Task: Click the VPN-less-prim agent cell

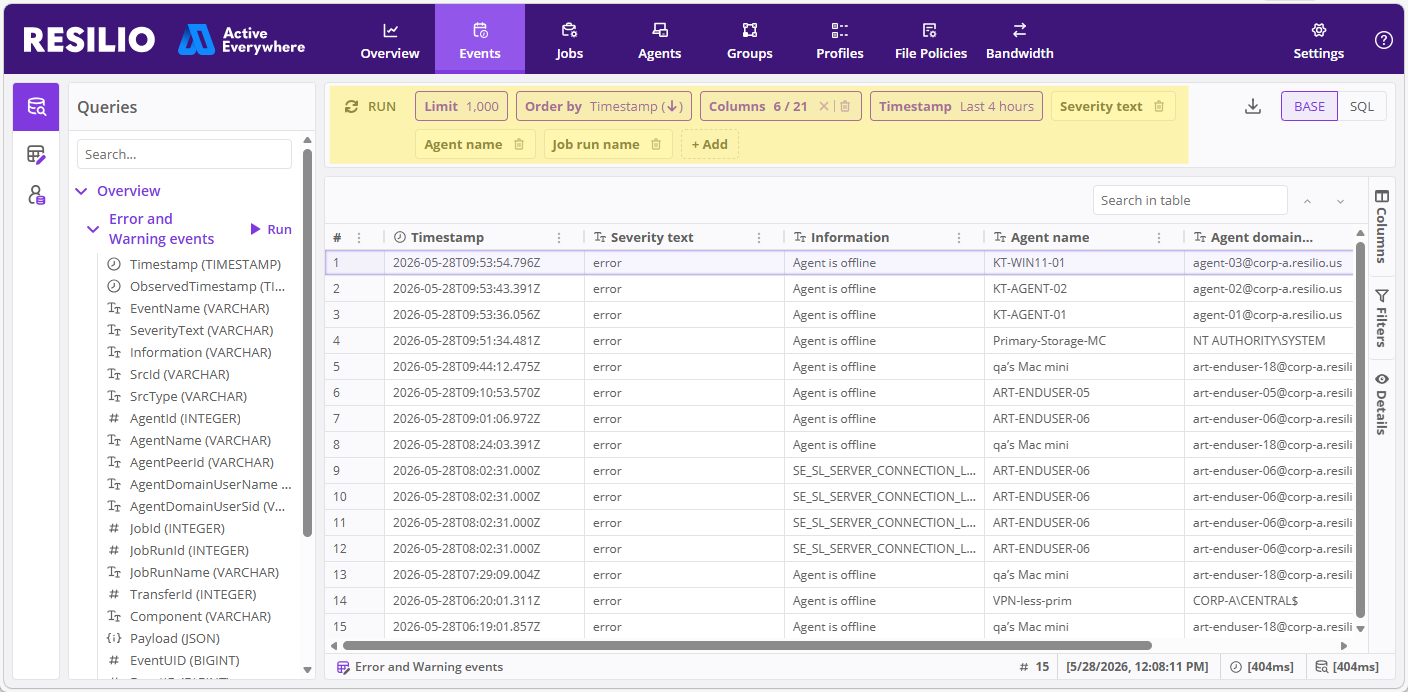Action: (1084, 601)
